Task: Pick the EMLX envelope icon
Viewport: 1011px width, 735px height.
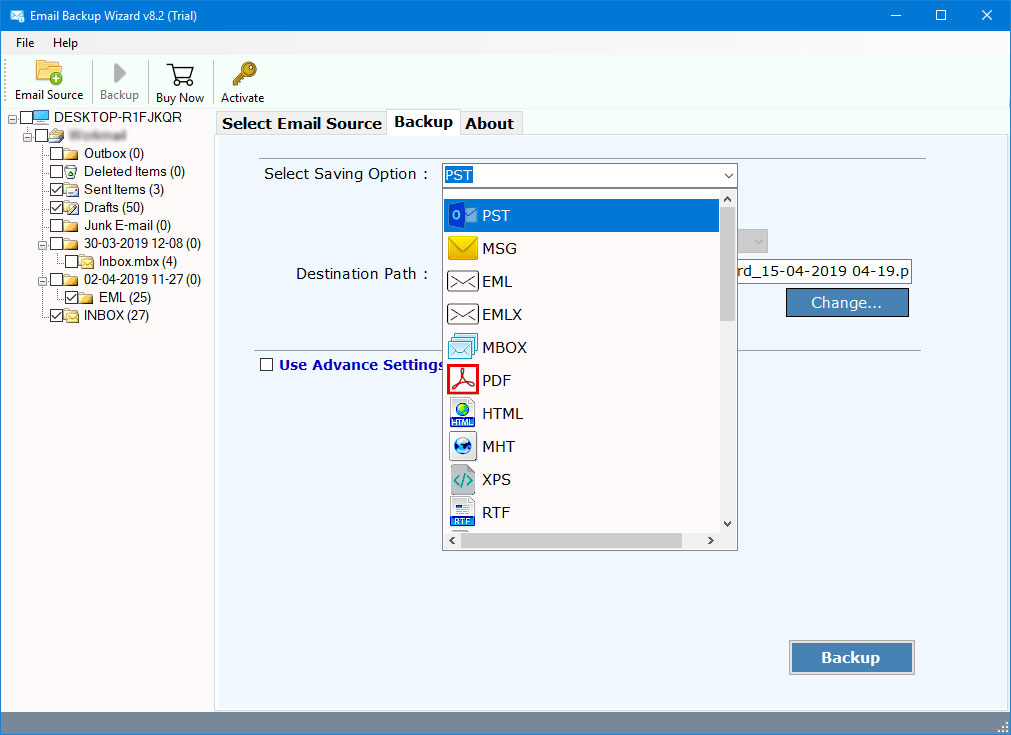Action: (462, 314)
